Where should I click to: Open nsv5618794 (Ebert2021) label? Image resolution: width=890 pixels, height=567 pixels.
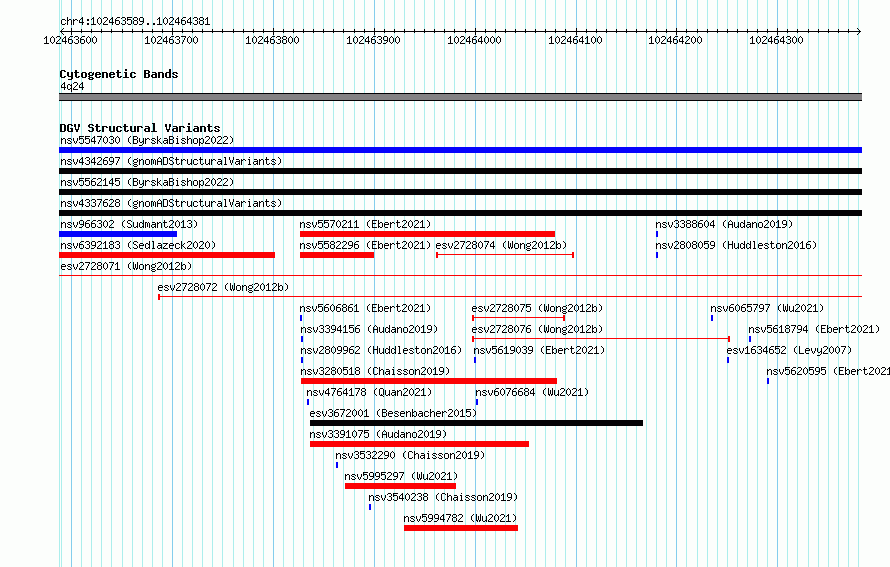point(814,329)
